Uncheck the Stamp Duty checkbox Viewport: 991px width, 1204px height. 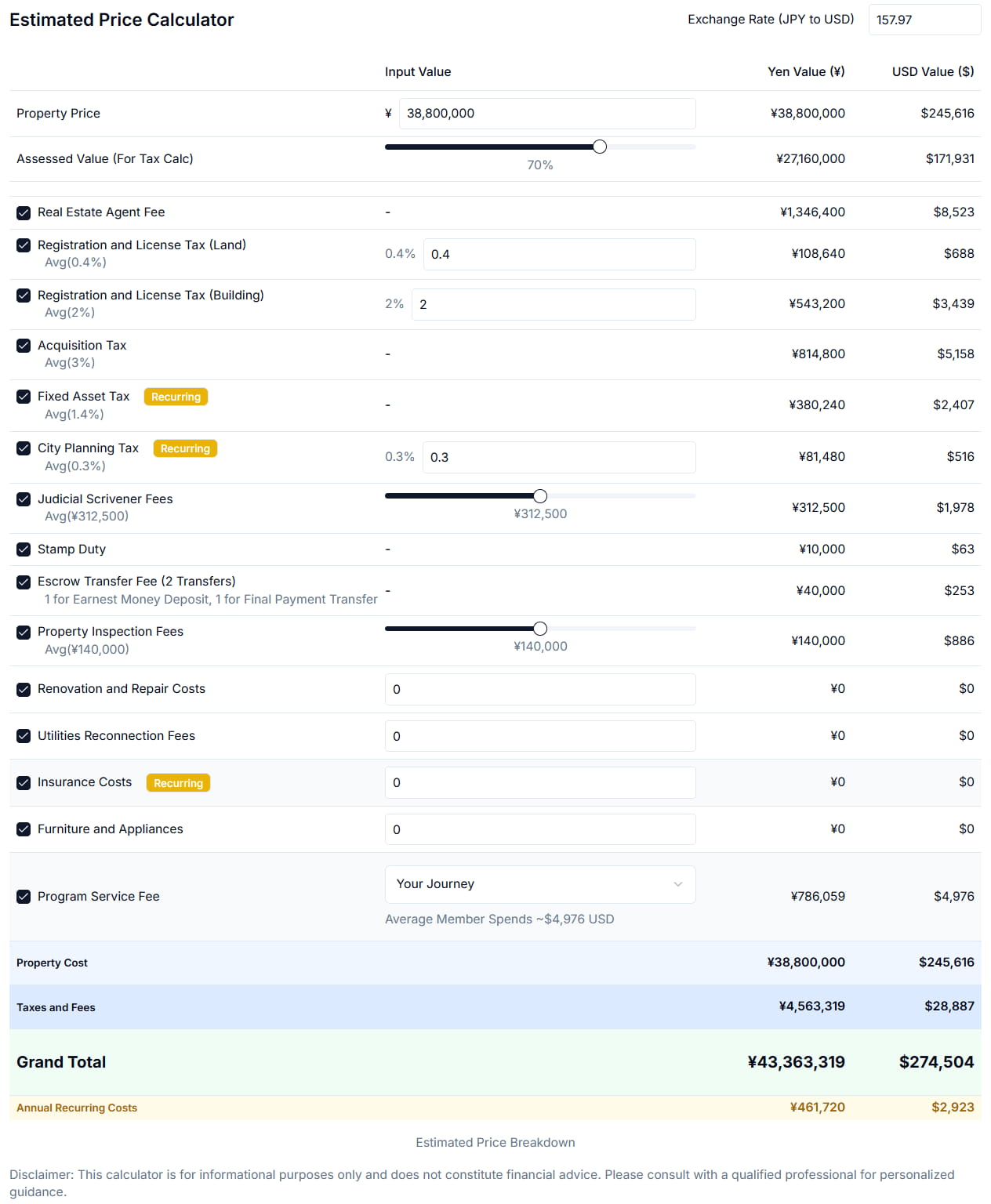24,549
